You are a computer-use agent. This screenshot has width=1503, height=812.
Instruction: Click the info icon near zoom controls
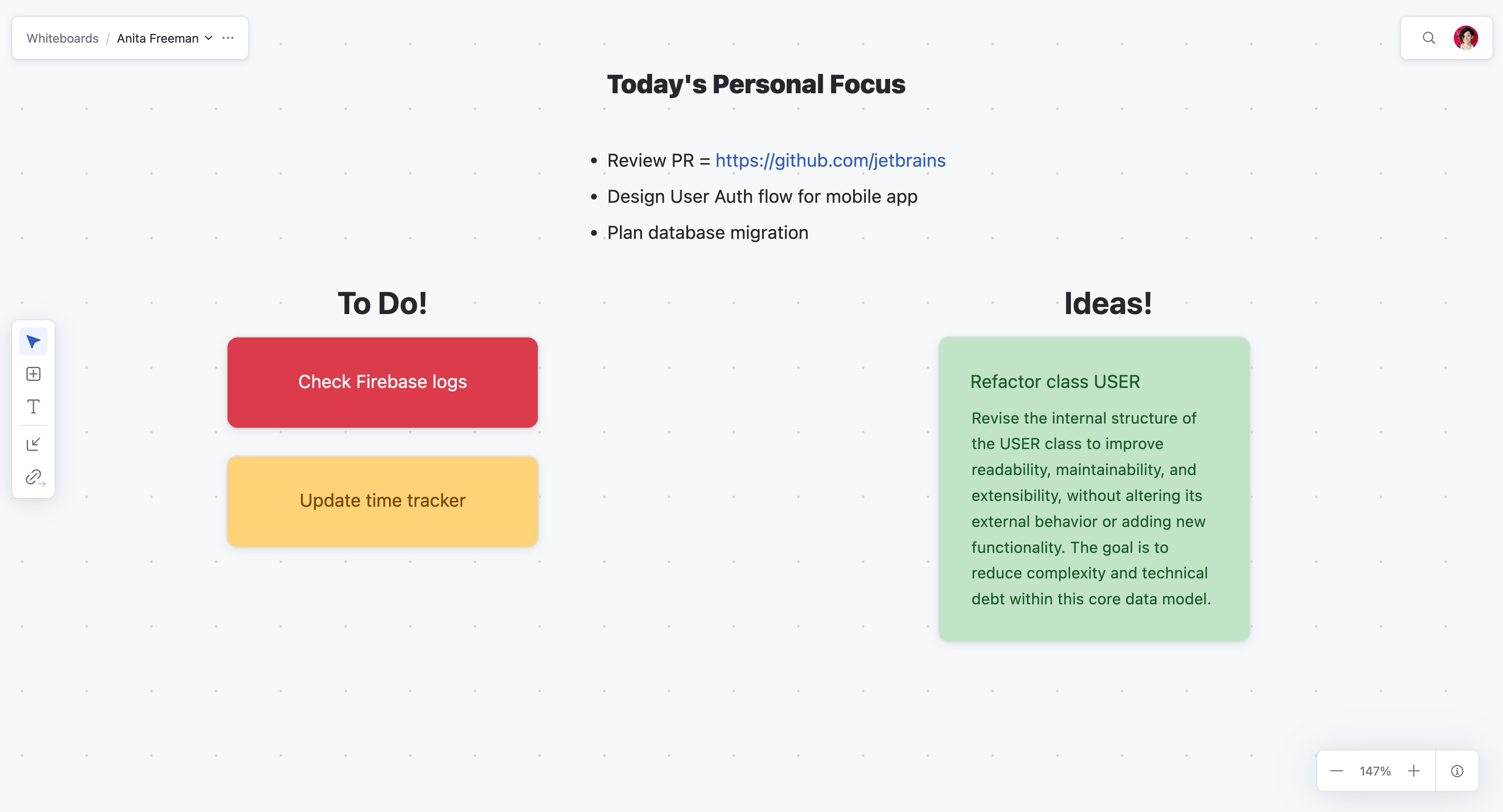click(x=1457, y=771)
